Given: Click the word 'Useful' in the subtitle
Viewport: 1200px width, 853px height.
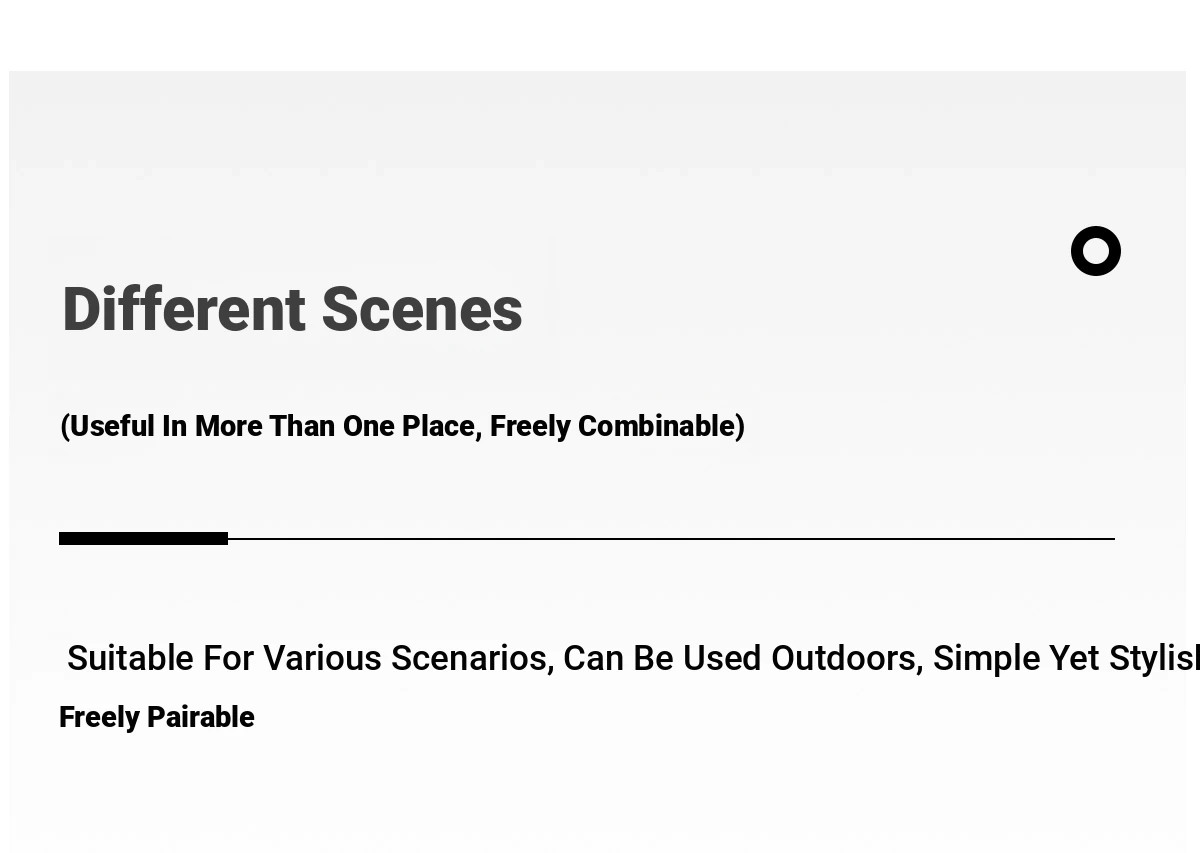Looking at the screenshot, I should tap(112, 426).
